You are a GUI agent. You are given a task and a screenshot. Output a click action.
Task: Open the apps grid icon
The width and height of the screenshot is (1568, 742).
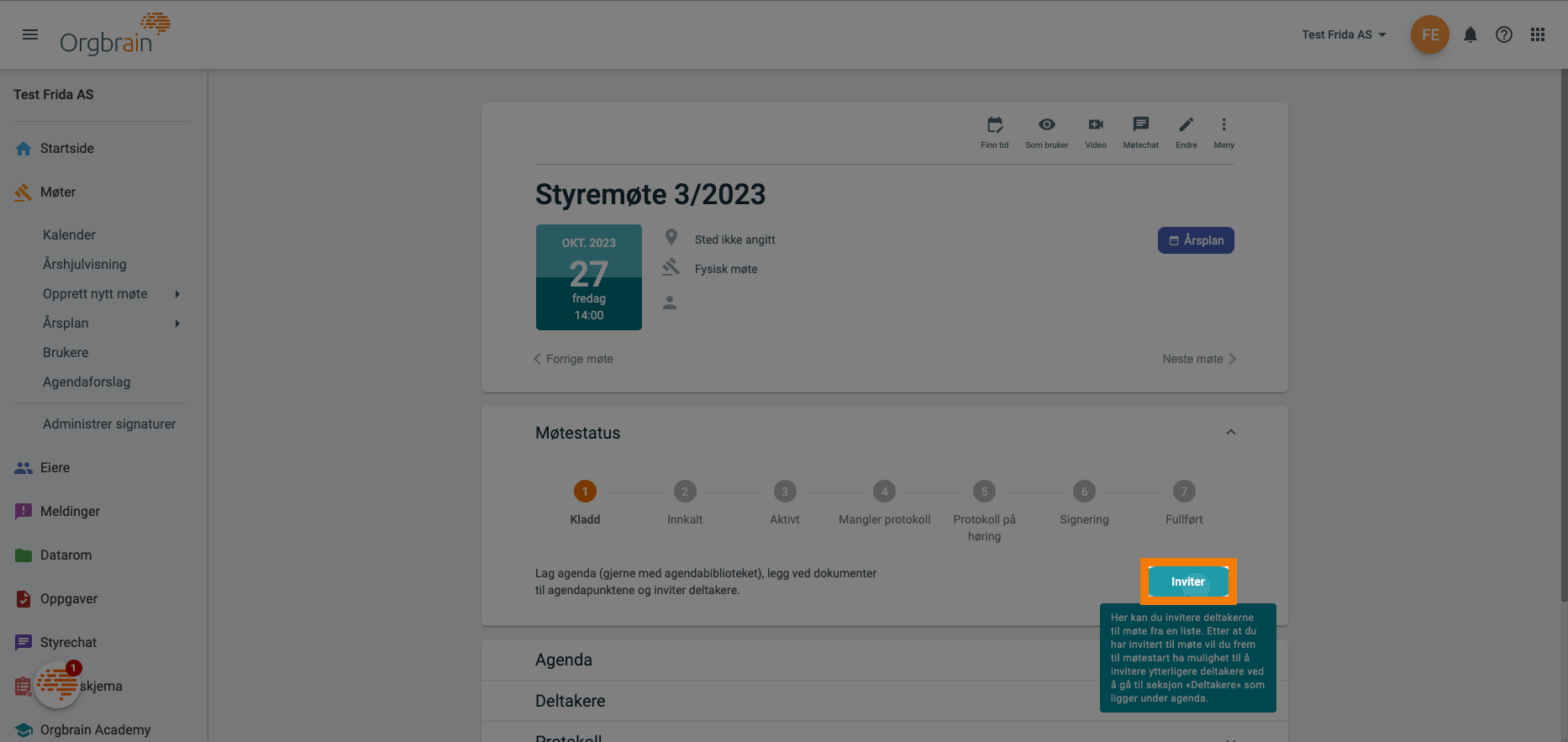[x=1538, y=34]
